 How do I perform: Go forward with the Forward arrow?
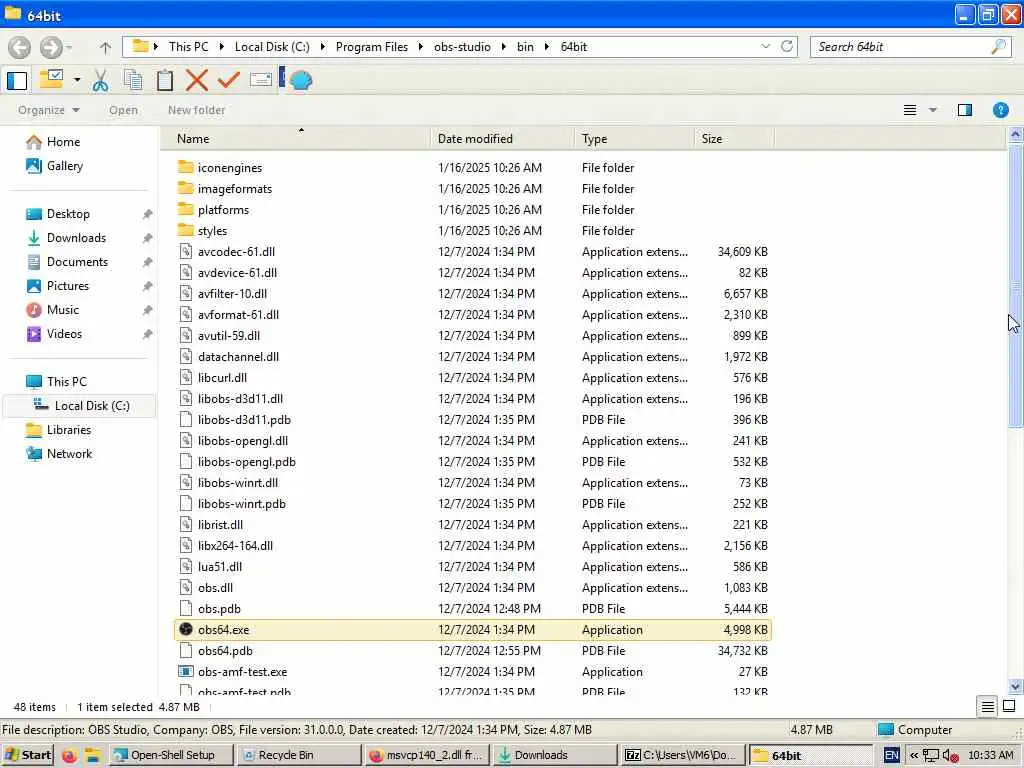point(51,47)
